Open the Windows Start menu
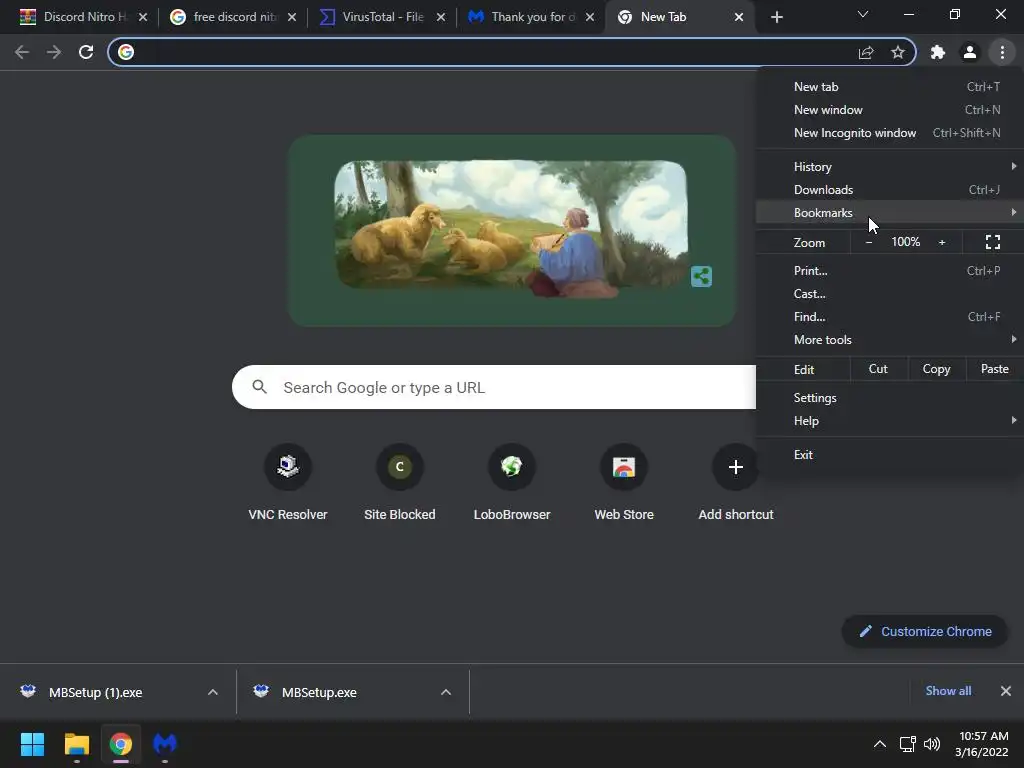Screen dimensions: 1024x768 32,744
